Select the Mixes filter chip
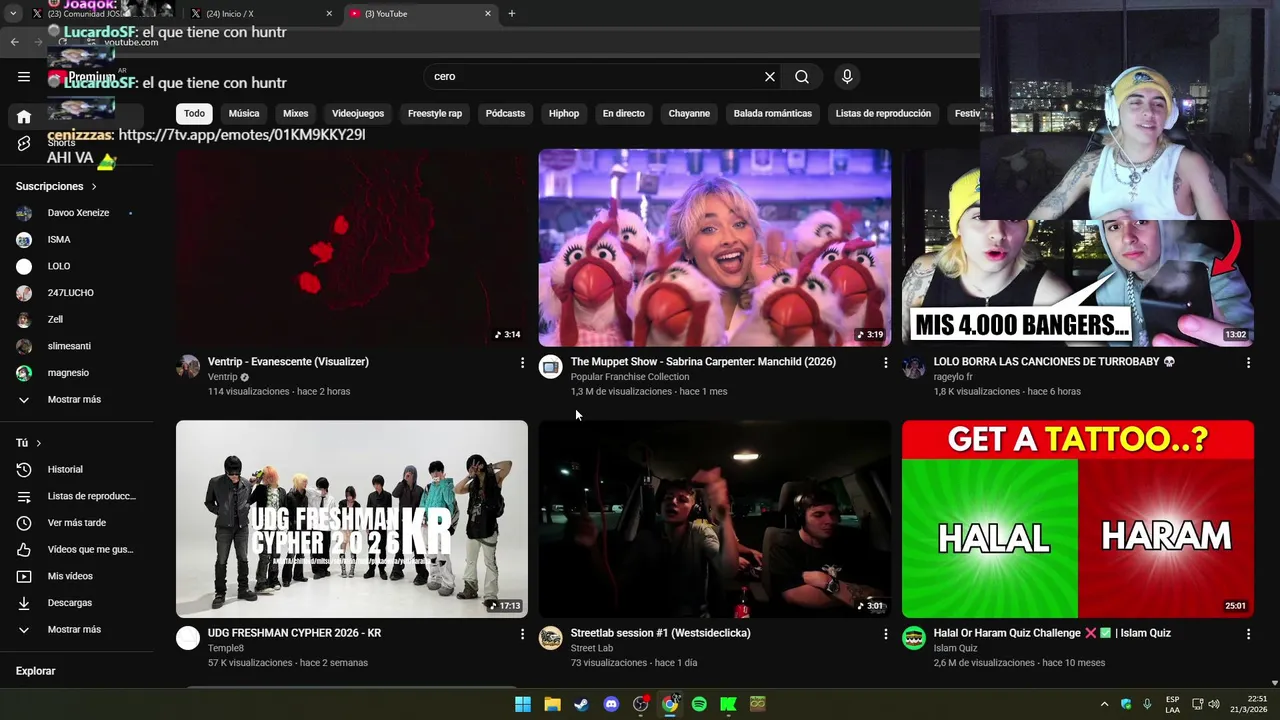Image resolution: width=1280 pixels, height=720 pixels. (x=296, y=113)
